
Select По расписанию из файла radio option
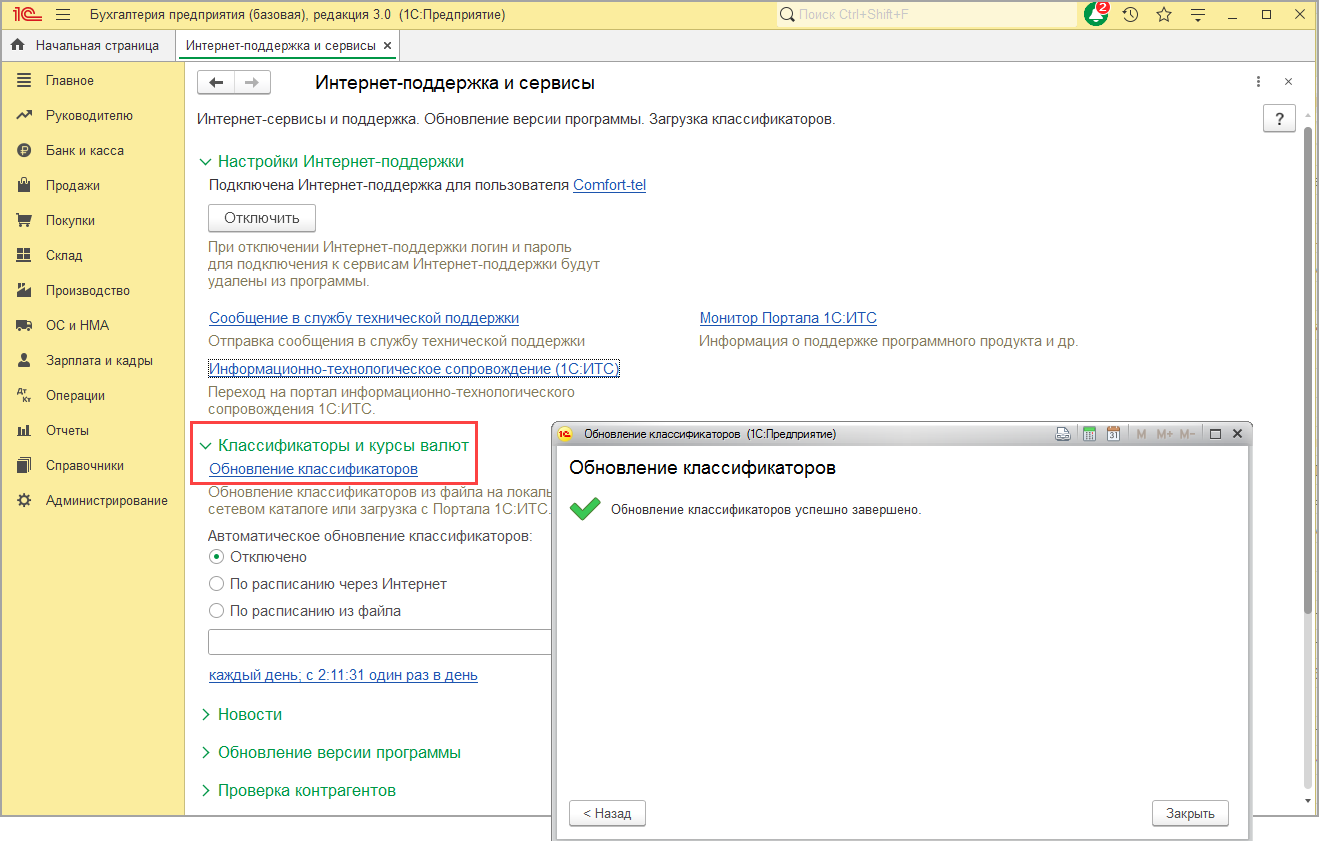(x=216, y=611)
